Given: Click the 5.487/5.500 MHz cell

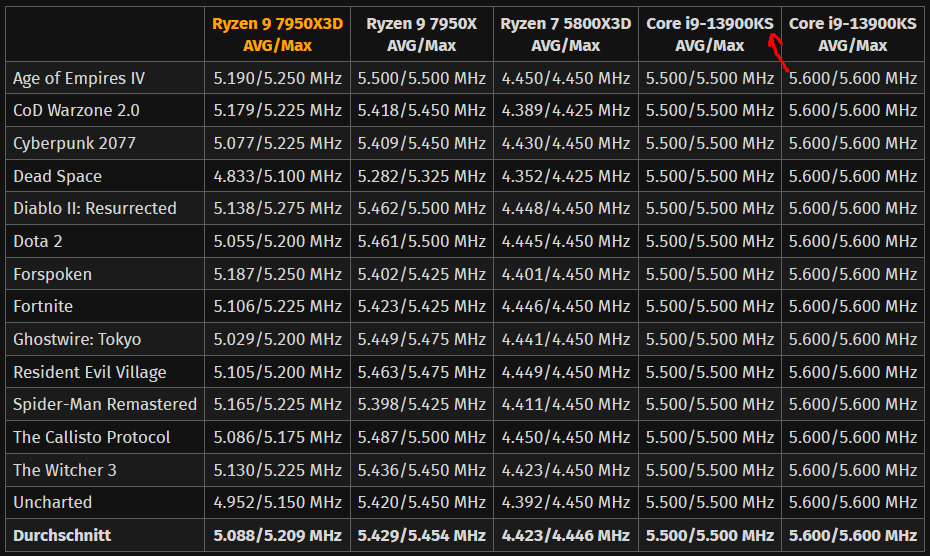Looking at the screenshot, I should click(x=422, y=437).
